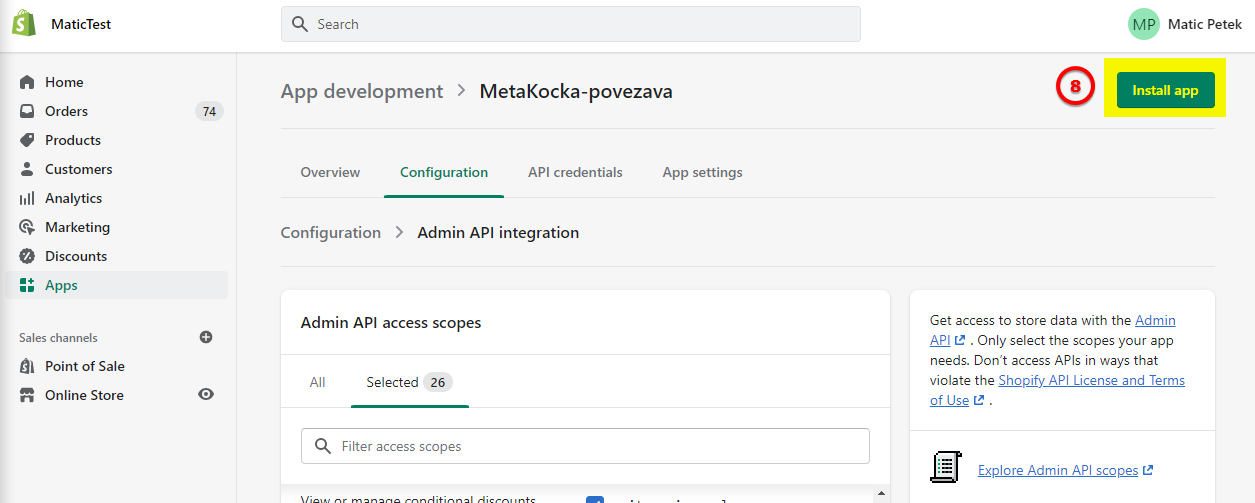Image resolution: width=1255 pixels, height=503 pixels.
Task: Click the Orders count badge 74
Action: (209, 111)
